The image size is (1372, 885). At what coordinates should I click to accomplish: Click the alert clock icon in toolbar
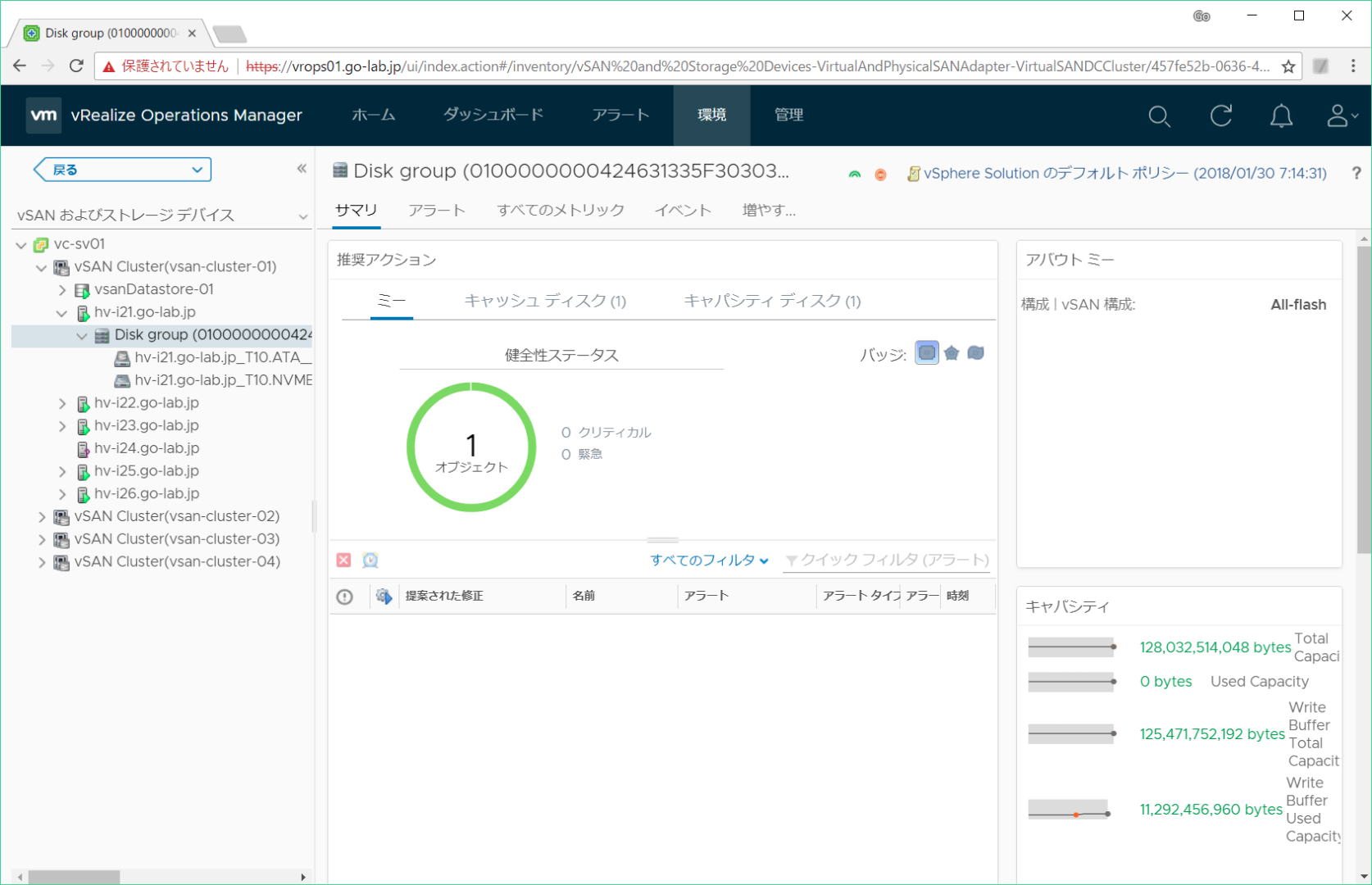click(x=370, y=560)
